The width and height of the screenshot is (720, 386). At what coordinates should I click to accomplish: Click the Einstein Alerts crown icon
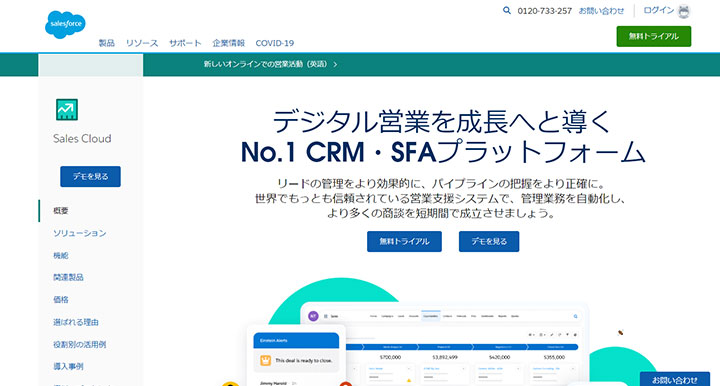[x=265, y=360]
